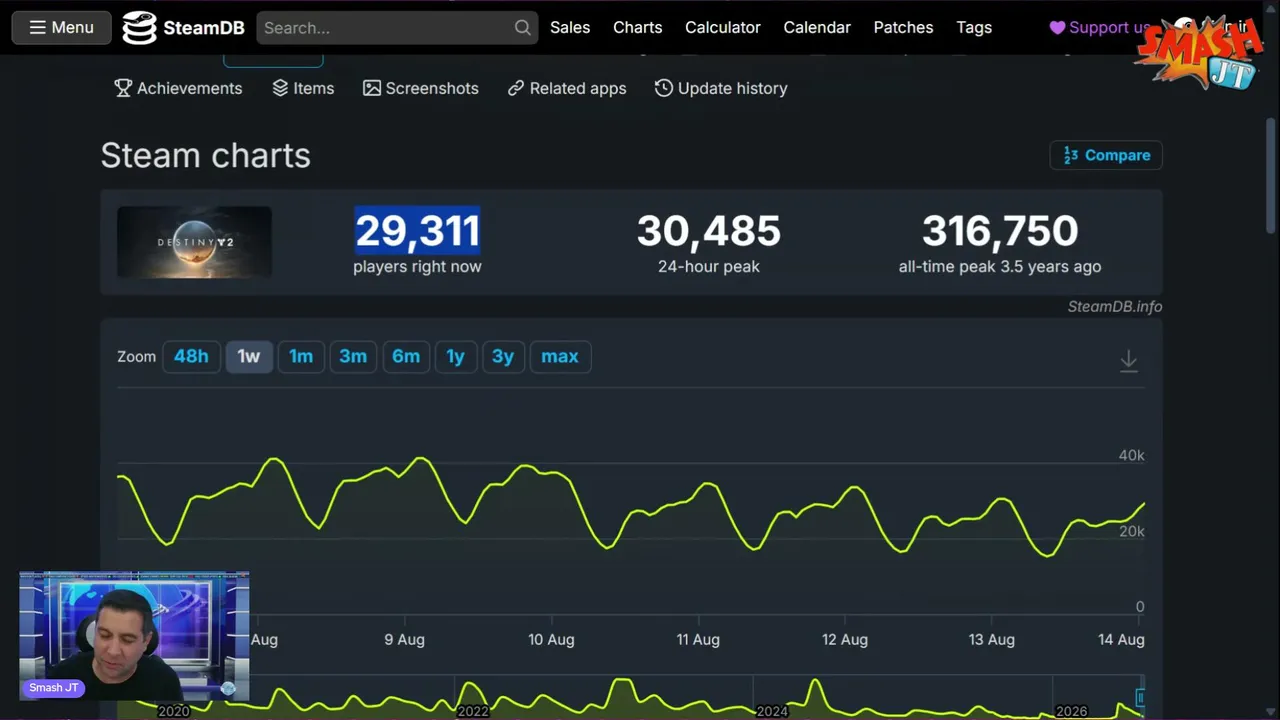Open the Sales page
Image resolution: width=1280 pixels, height=720 pixels.
(570, 28)
